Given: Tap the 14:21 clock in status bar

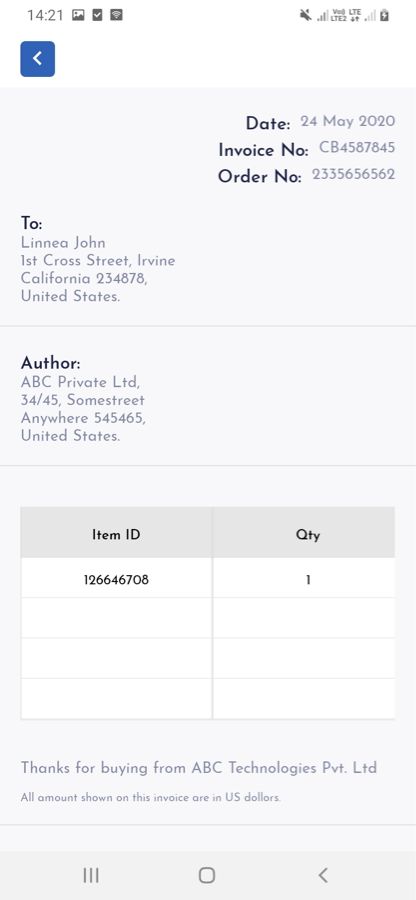Looking at the screenshot, I should pyautogui.click(x=45, y=15).
